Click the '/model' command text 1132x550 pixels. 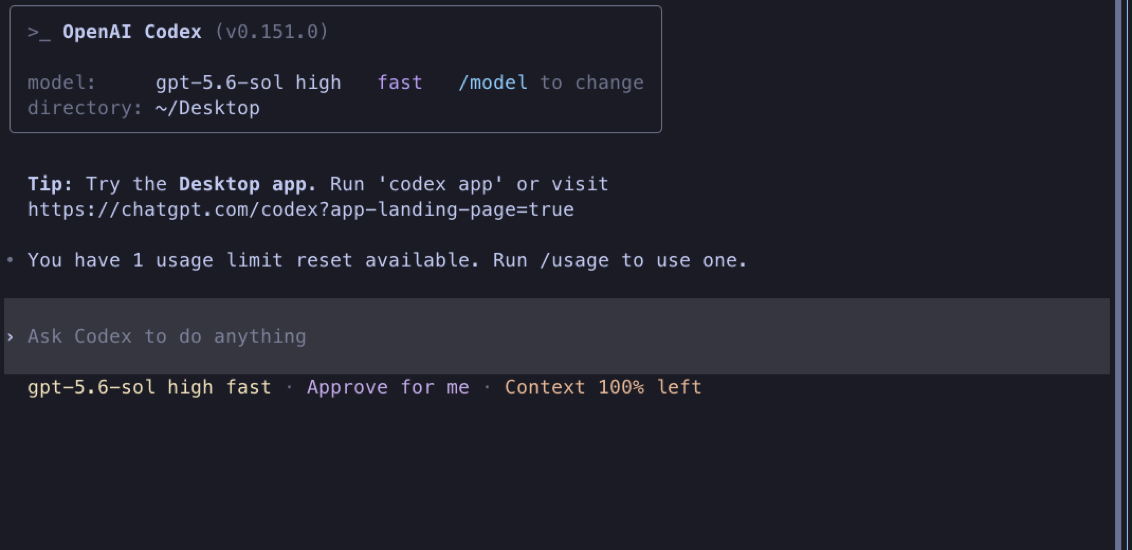[x=493, y=83]
